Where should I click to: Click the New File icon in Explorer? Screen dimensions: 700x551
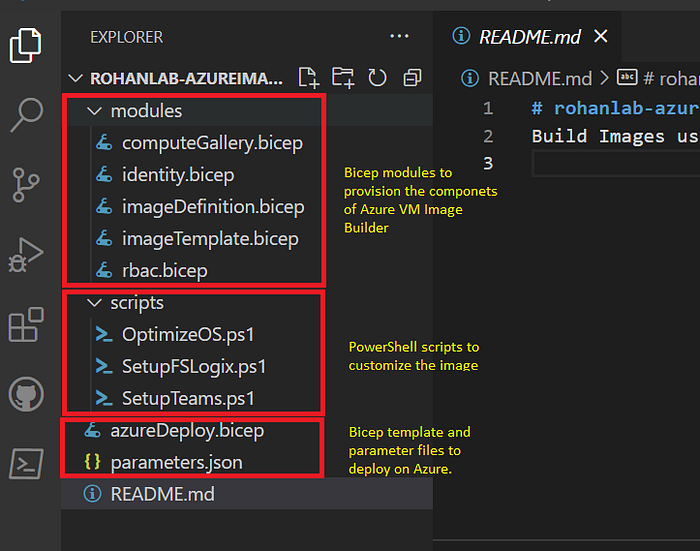click(308, 78)
